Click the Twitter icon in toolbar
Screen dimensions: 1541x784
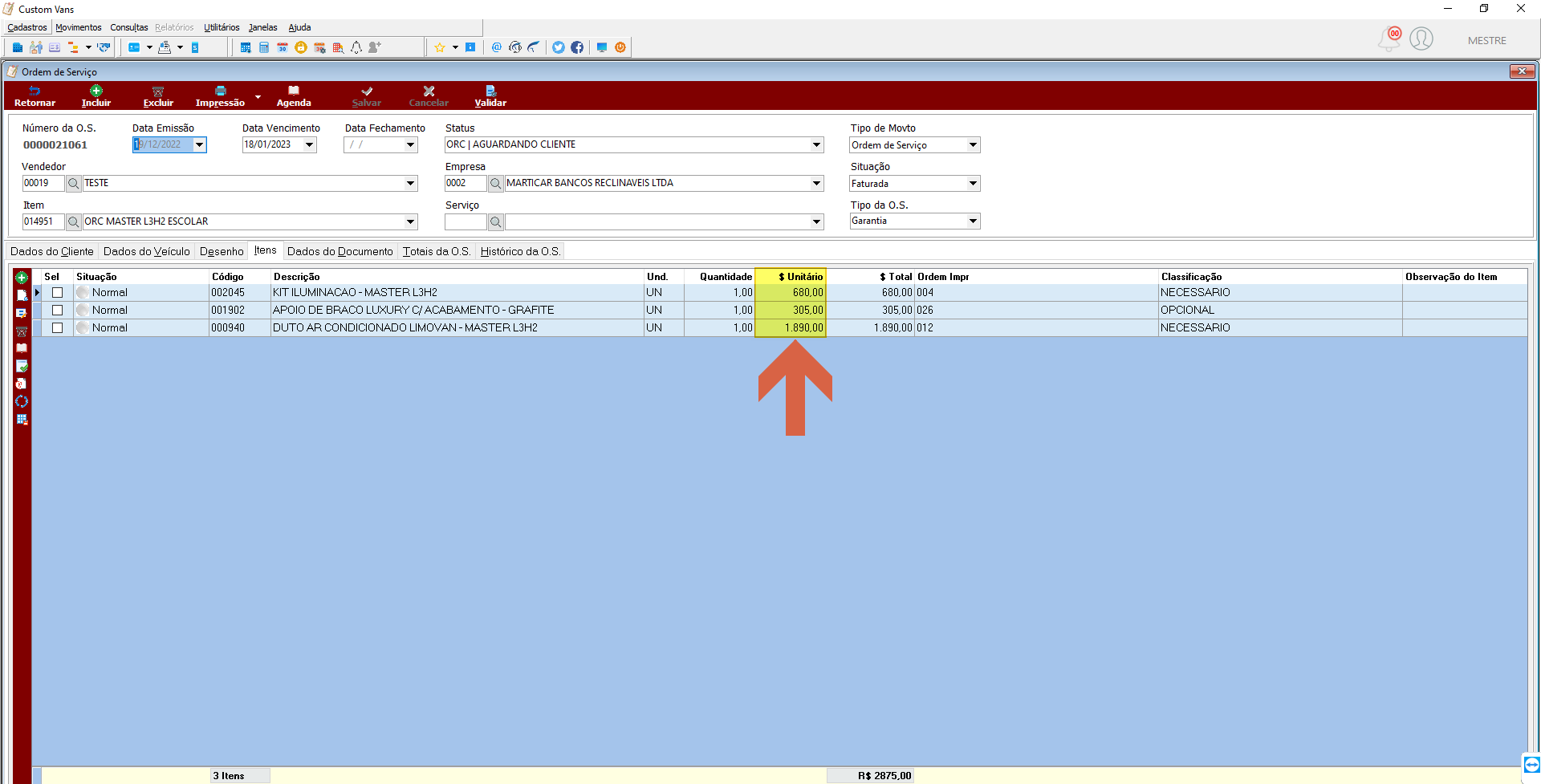(x=559, y=47)
